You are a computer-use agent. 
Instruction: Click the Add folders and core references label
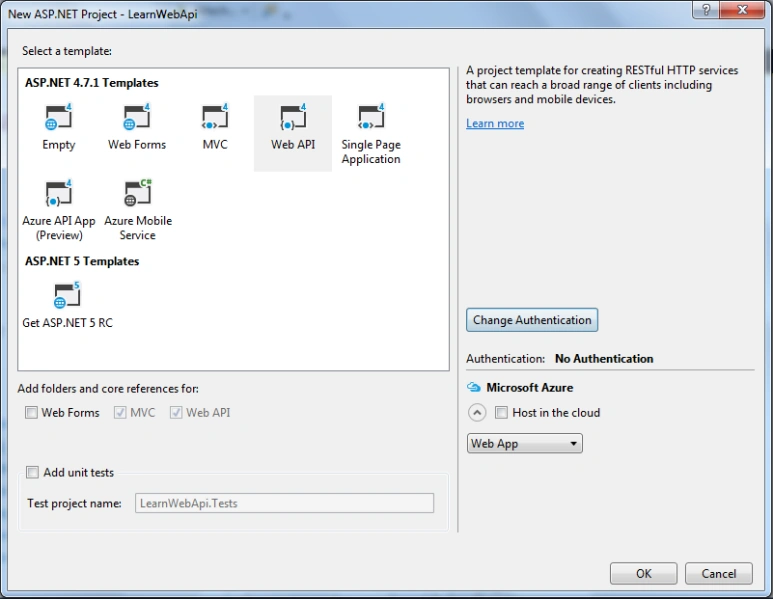click(x=108, y=388)
